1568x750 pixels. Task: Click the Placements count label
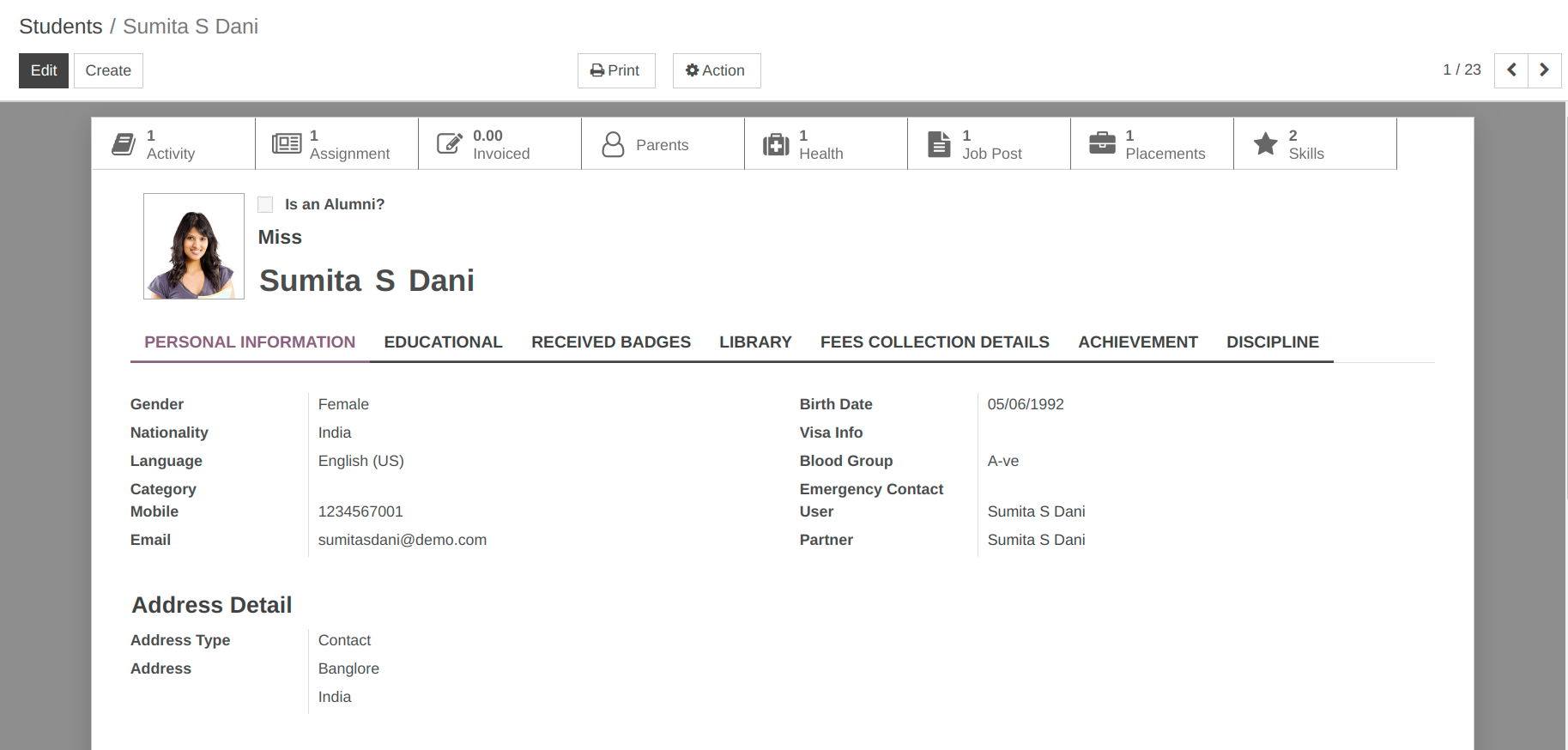click(1165, 144)
